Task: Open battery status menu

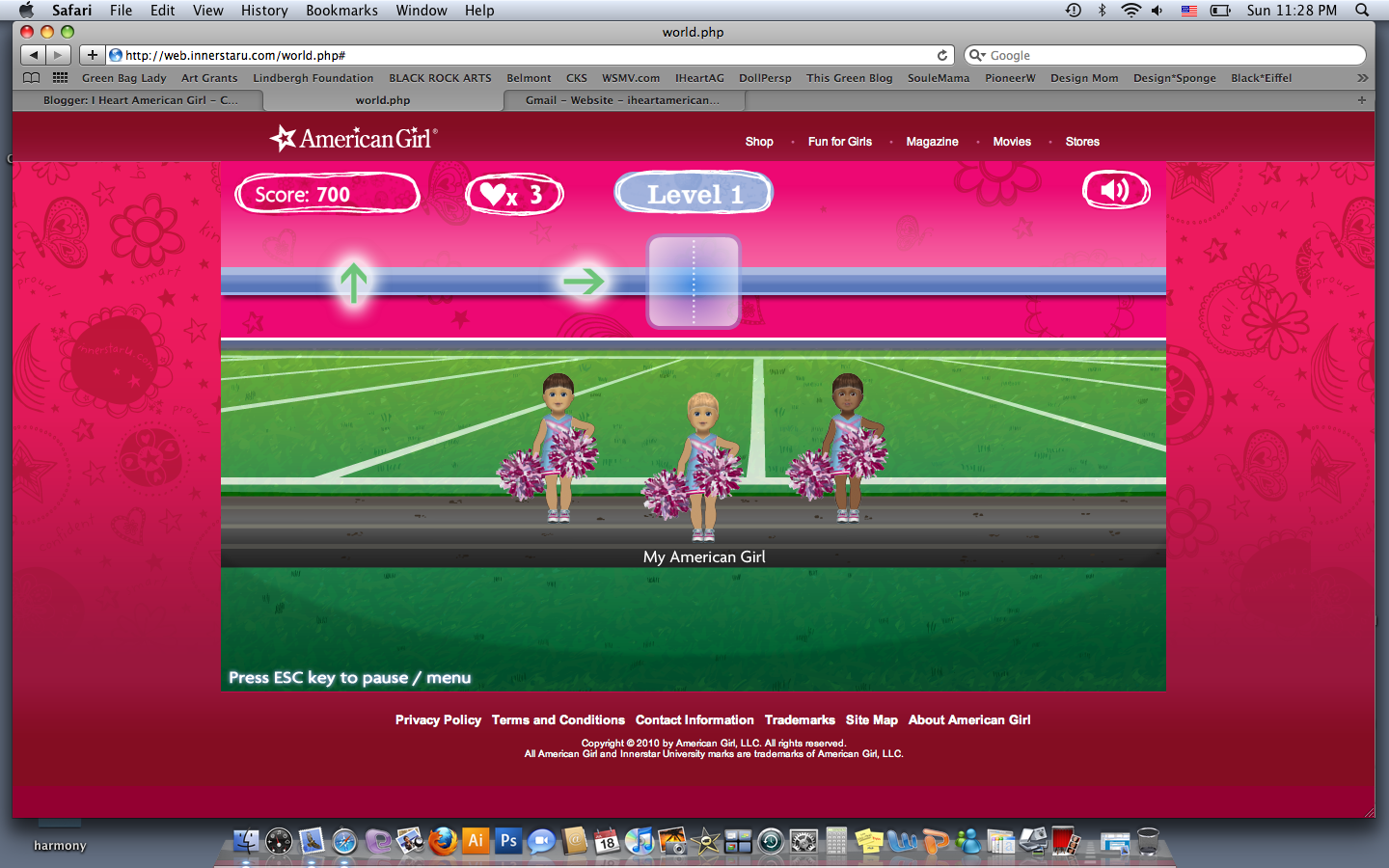Action: click(1220, 10)
